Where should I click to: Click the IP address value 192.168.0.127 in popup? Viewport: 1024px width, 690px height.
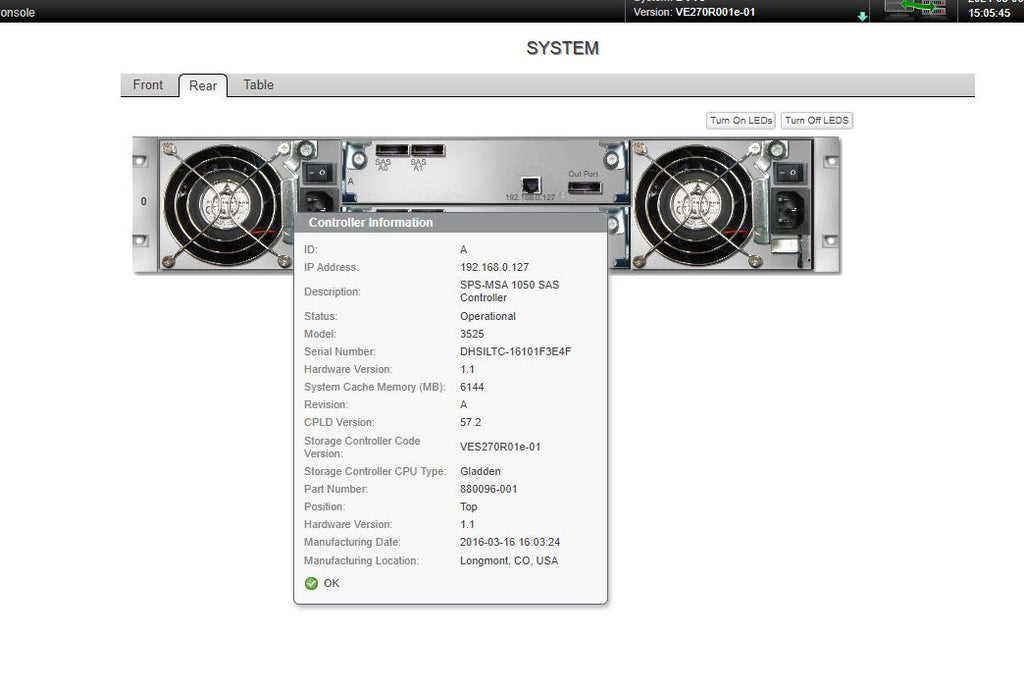494,267
